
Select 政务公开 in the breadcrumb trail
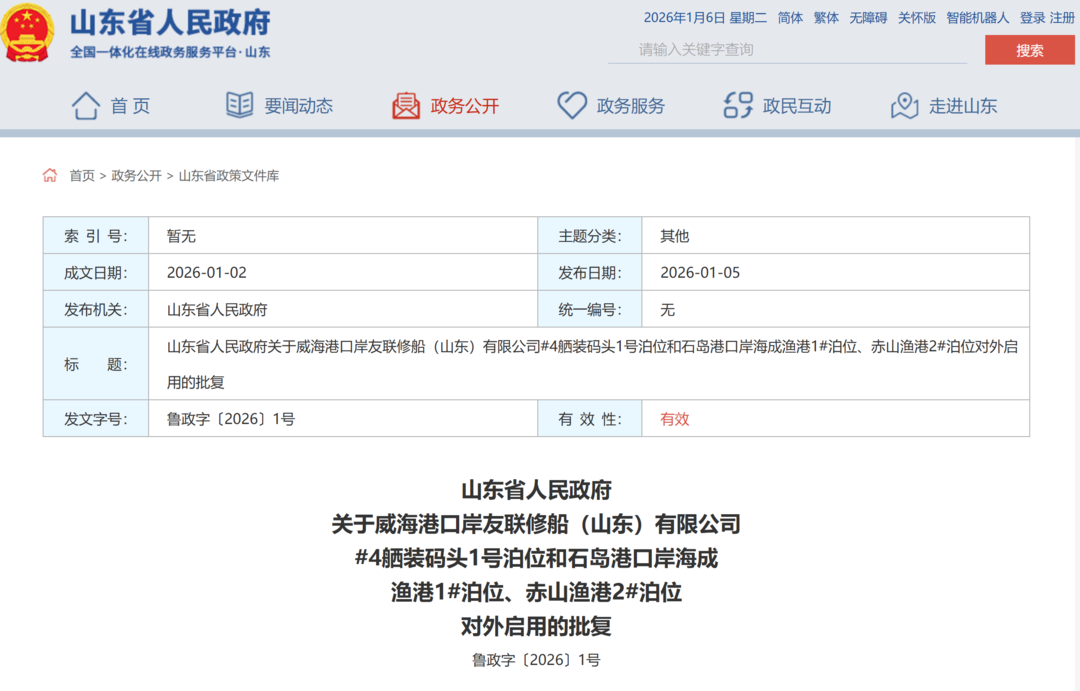click(x=136, y=176)
